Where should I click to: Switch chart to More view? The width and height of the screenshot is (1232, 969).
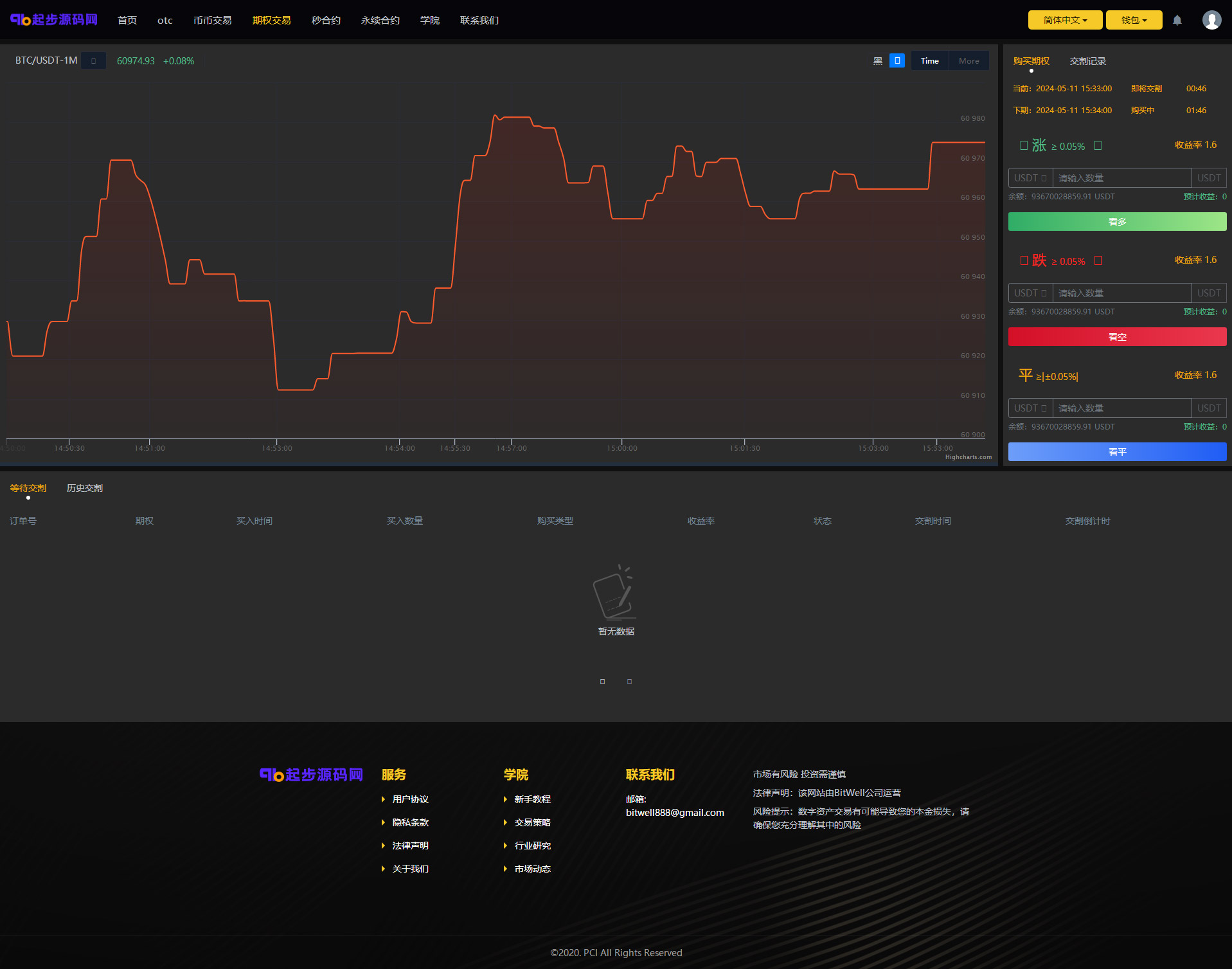click(x=969, y=60)
